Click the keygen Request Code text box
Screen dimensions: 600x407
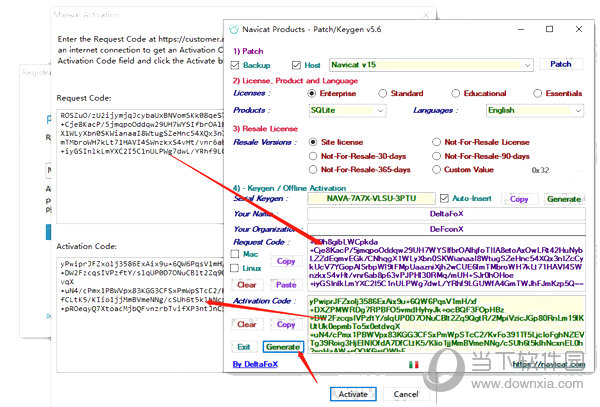(446, 263)
